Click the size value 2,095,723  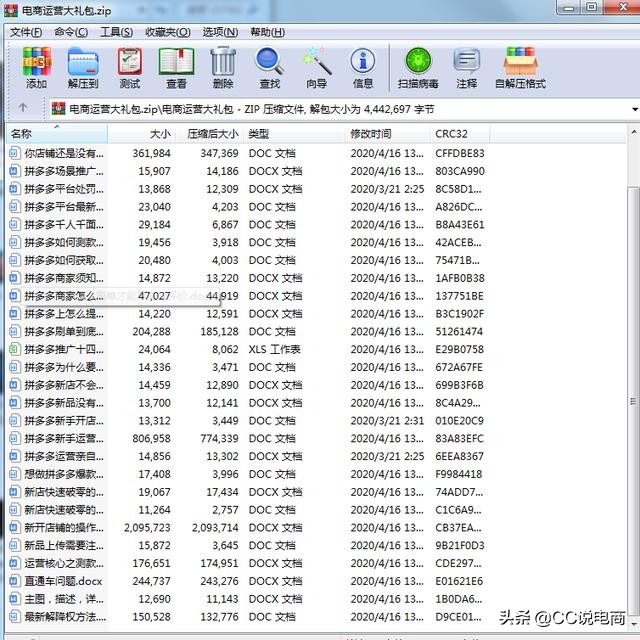pos(147,528)
